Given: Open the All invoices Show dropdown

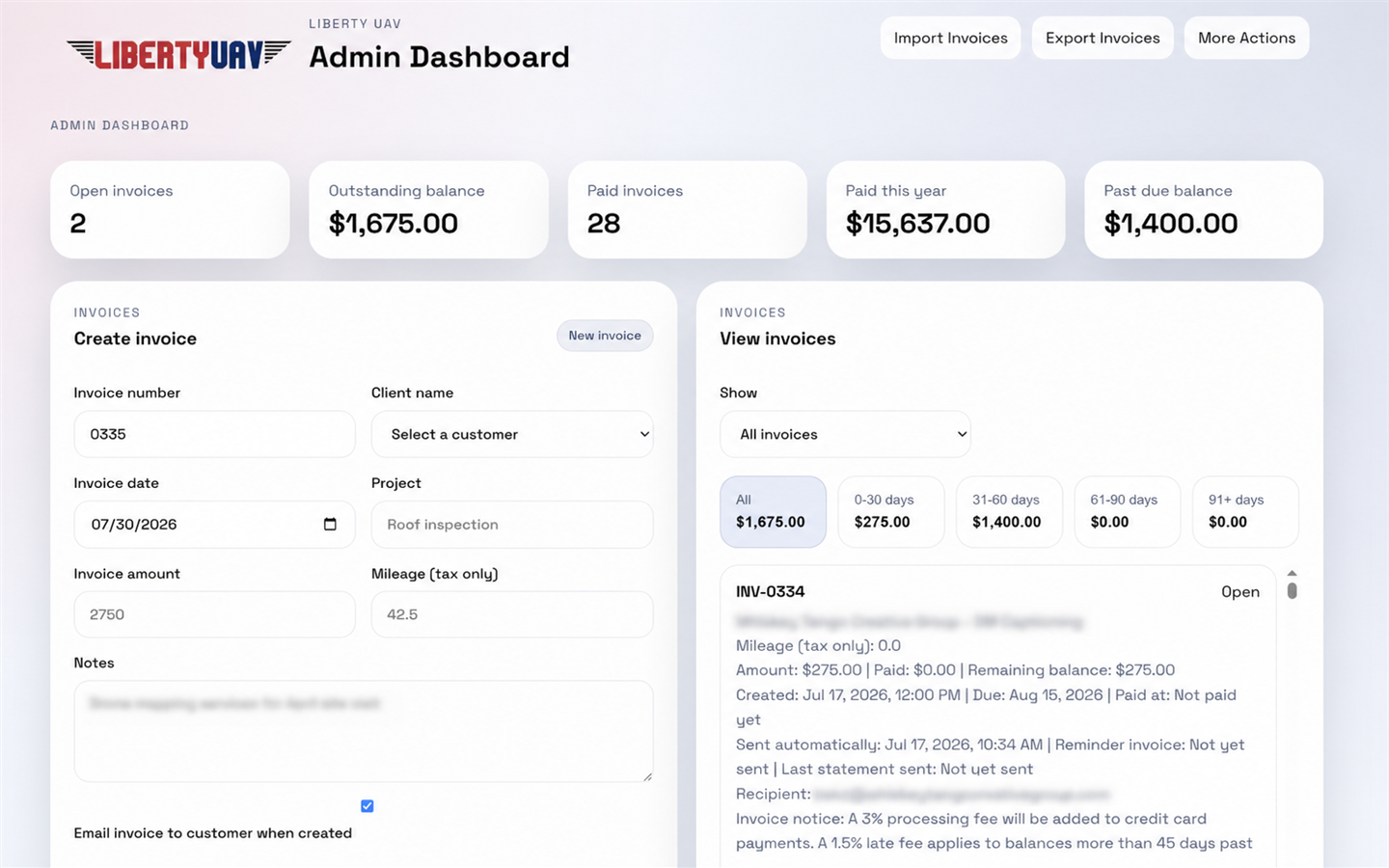Looking at the screenshot, I should click(845, 434).
